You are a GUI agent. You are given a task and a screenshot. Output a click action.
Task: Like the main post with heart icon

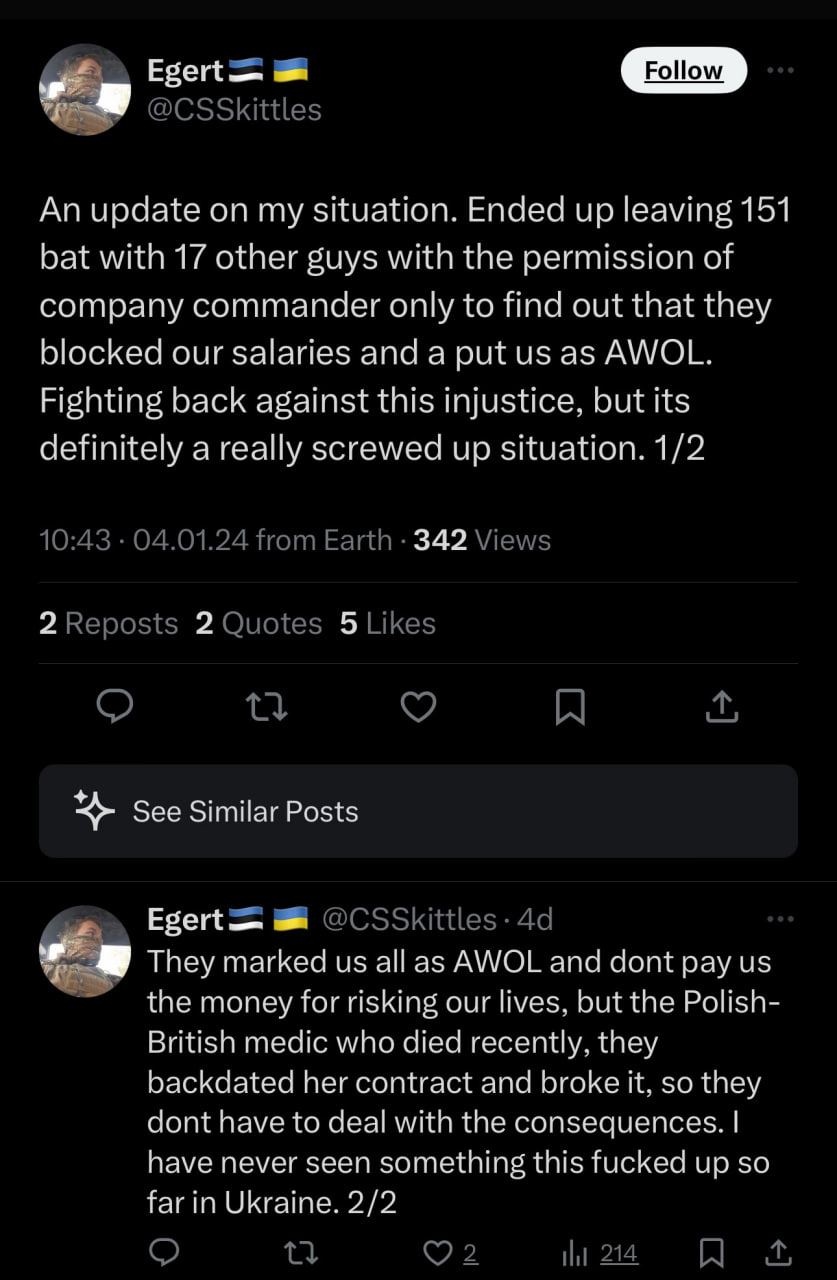point(418,708)
